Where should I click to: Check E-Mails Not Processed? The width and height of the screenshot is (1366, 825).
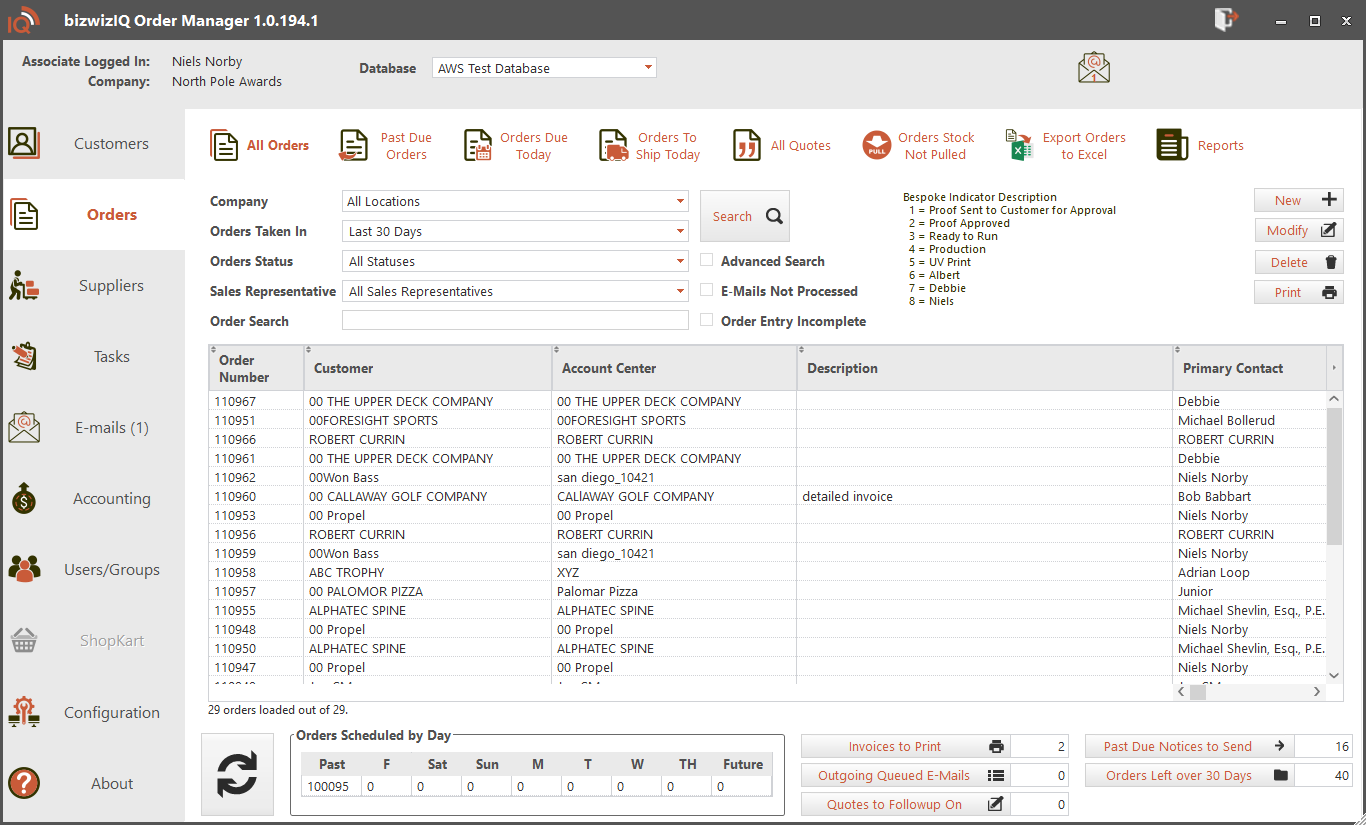pos(707,291)
